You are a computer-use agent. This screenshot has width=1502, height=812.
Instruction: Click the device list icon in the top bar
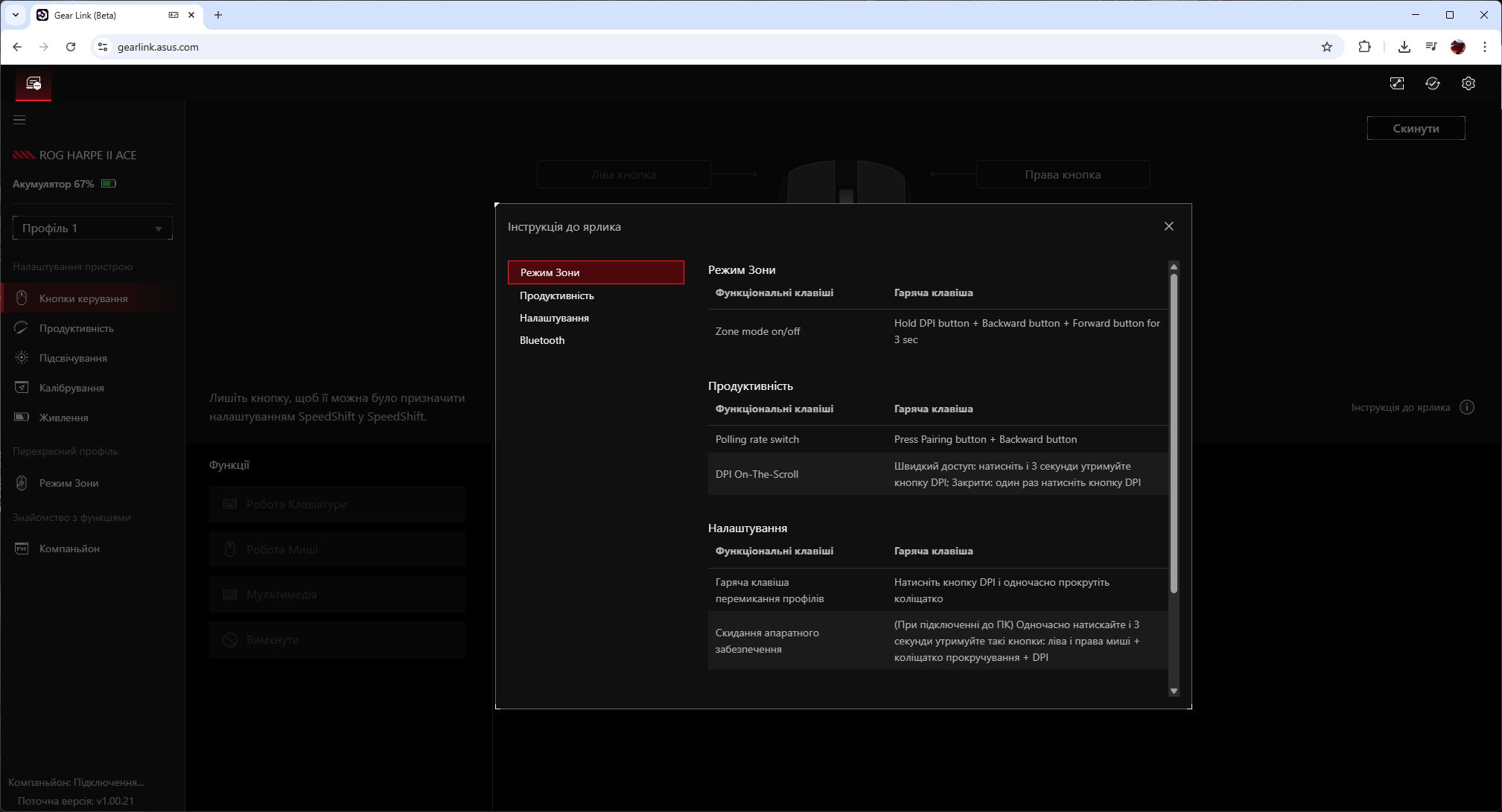pos(34,83)
